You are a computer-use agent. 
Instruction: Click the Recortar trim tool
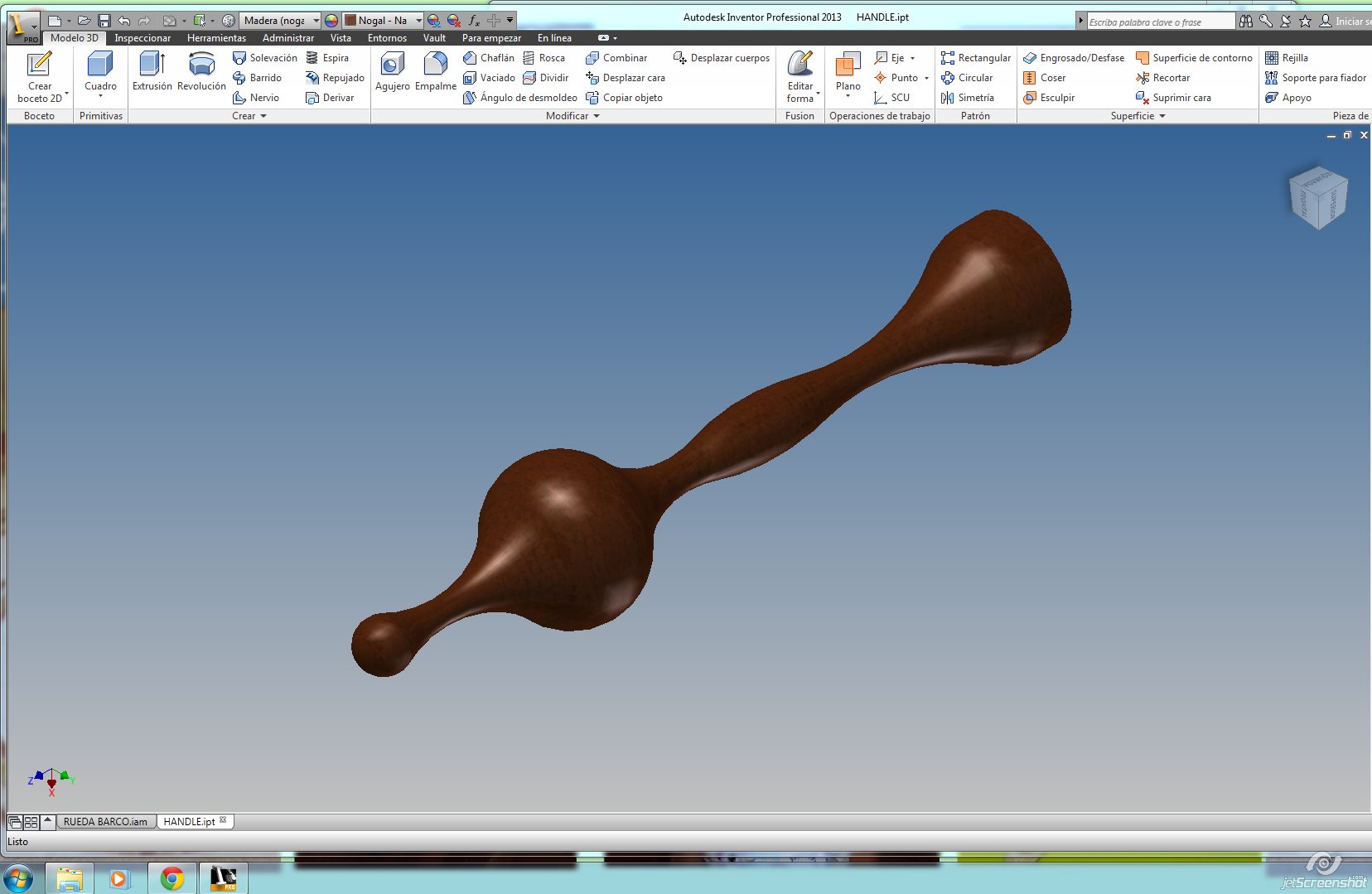1163,78
